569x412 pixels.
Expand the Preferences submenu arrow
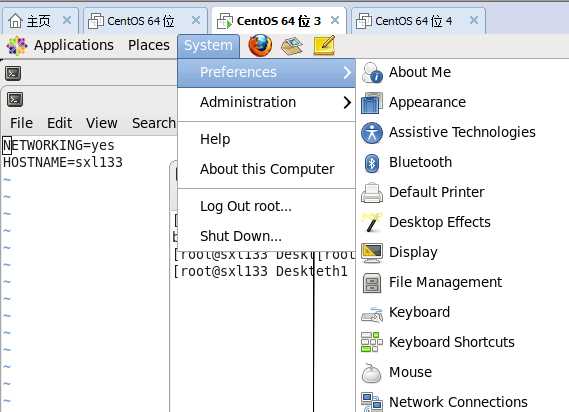347,72
